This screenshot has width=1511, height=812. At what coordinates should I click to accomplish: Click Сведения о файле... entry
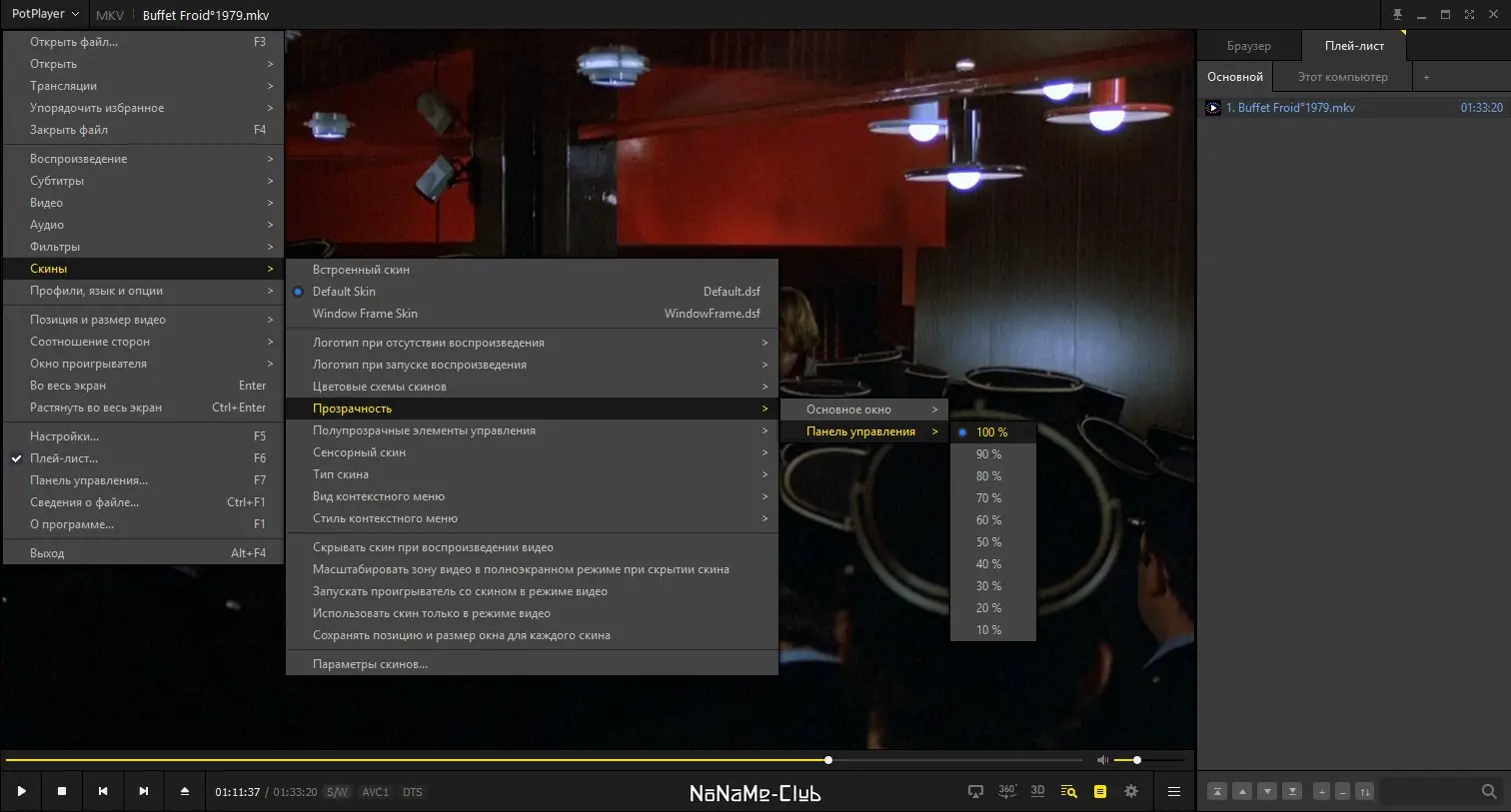tap(143, 502)
